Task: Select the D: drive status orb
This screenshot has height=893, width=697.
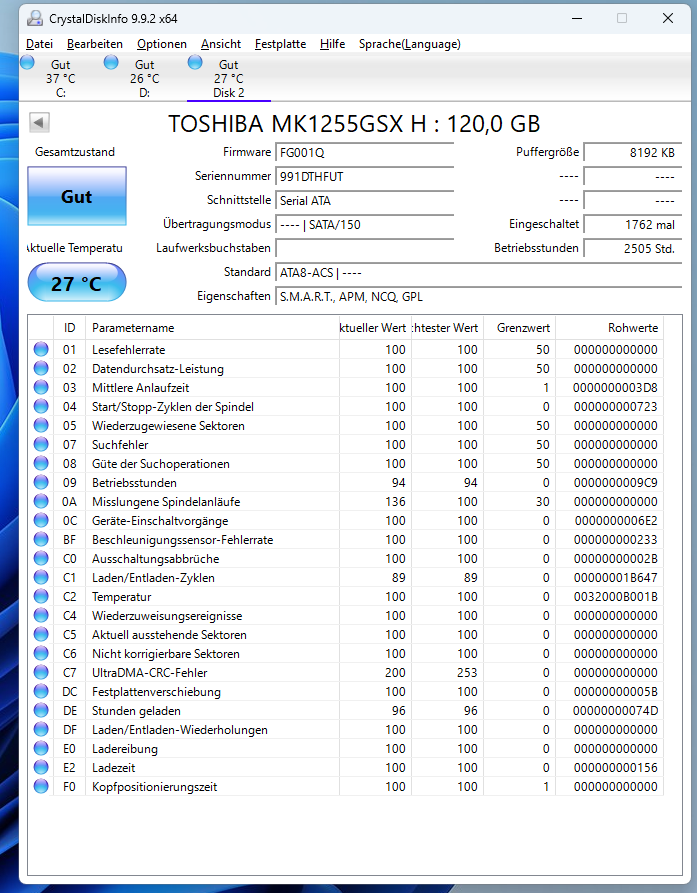Action: [x=111, y=63]
